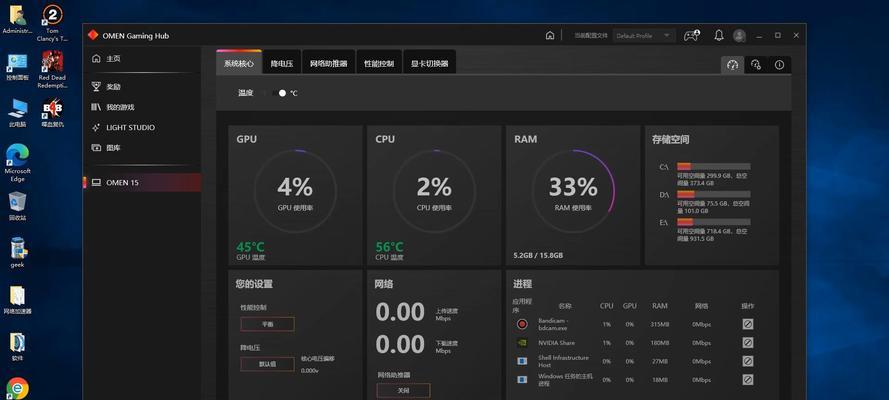Switch to the 性能控制 tab
This screenshot has width=889, height=400.
[x=379, y=63]
